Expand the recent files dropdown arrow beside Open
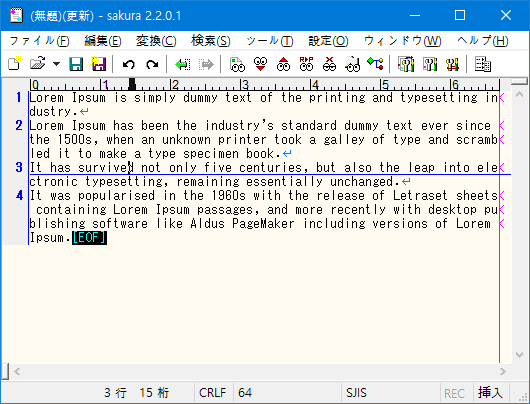 (x=56, y=64)
